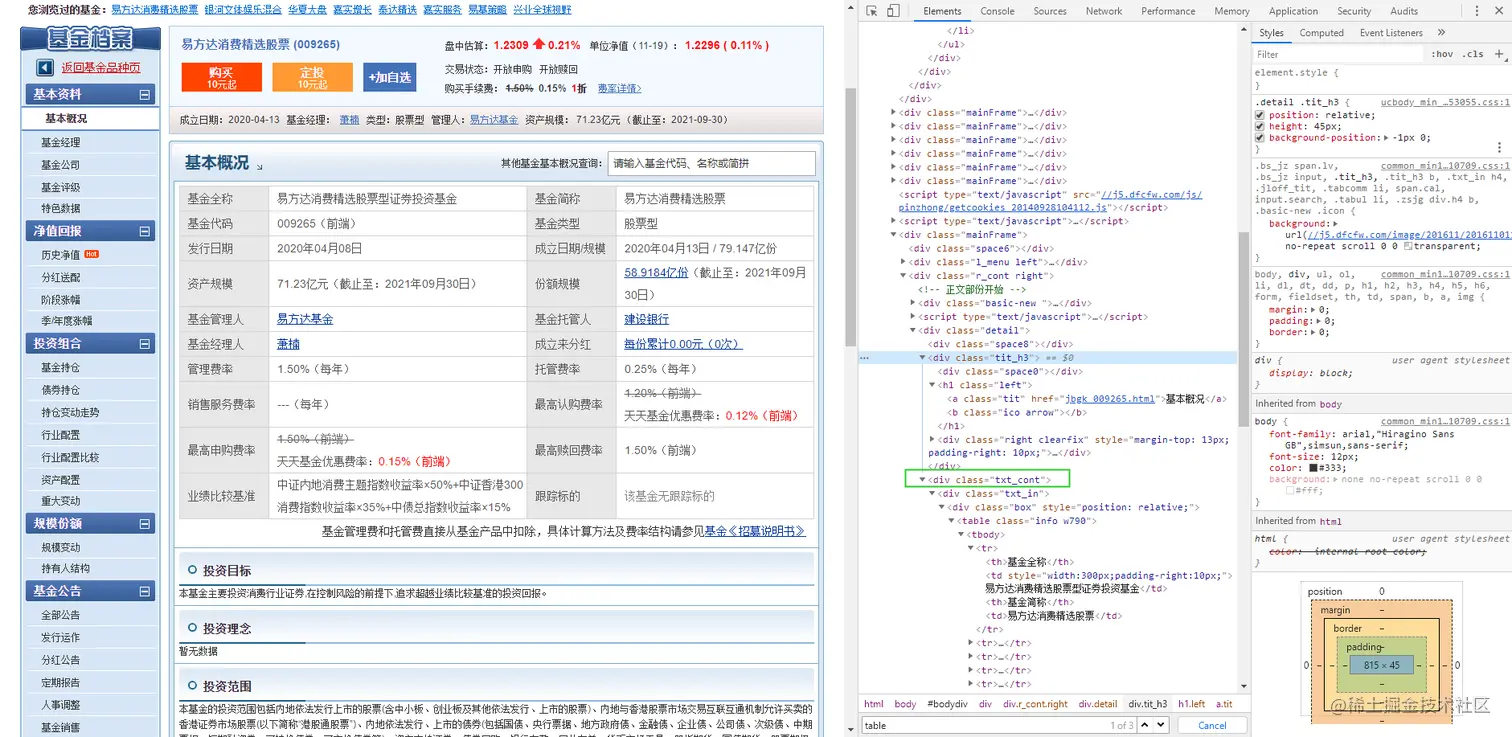The image size is (1512, 737).
Task: Open the 返回基金品种页 link
Action: coord(100,68)
